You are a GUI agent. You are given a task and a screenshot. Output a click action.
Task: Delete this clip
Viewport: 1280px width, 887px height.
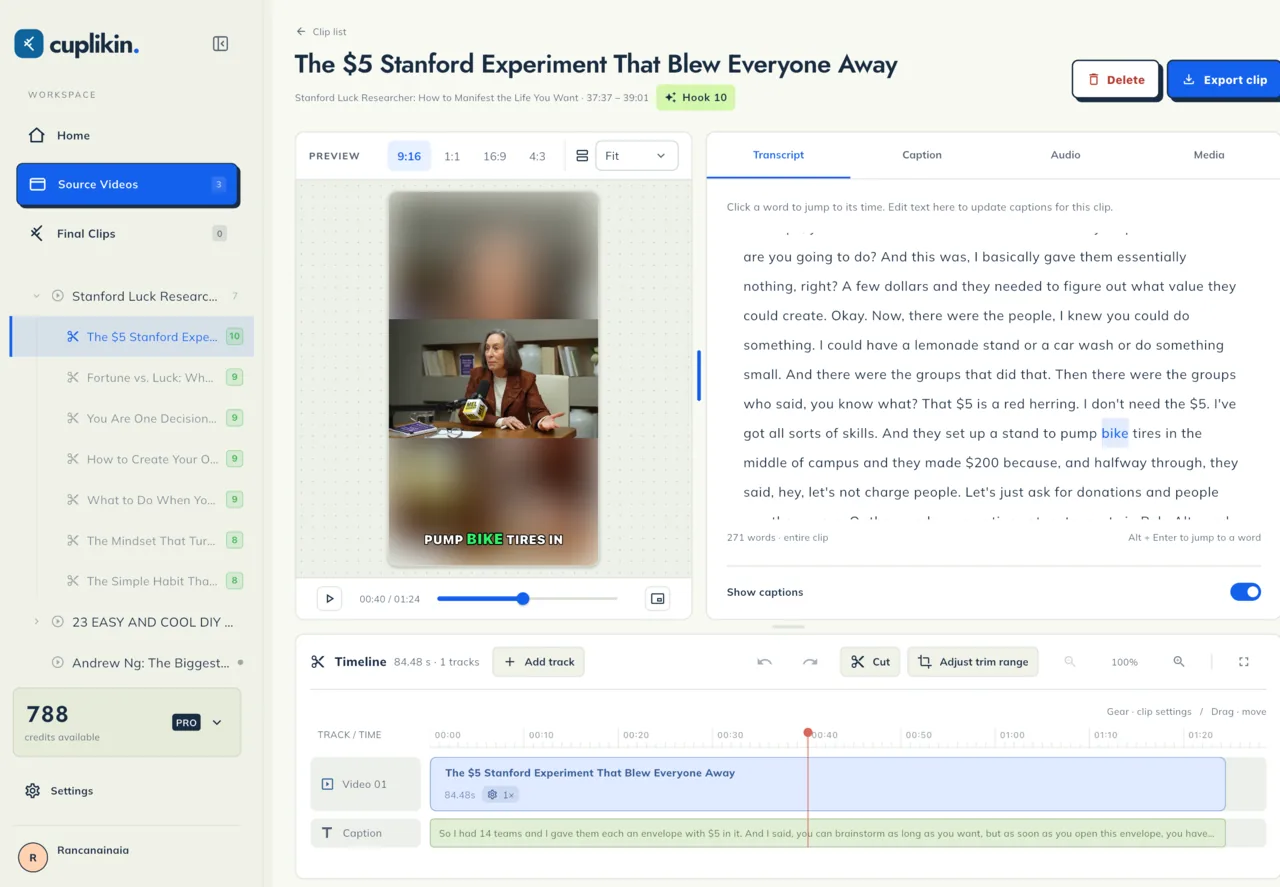click(x=1116, y=80)
